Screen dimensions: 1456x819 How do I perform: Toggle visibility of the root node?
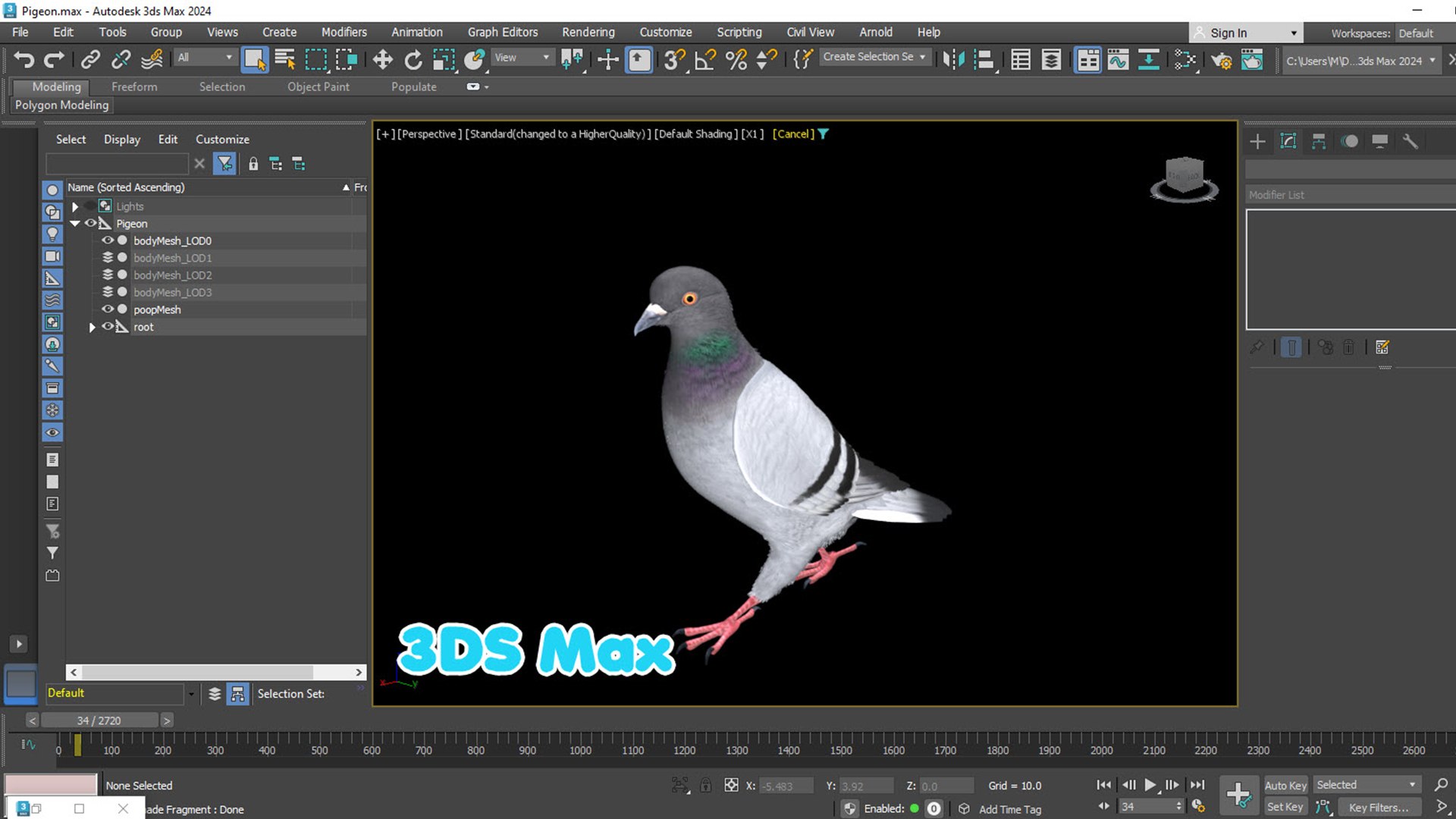[108, 327]
